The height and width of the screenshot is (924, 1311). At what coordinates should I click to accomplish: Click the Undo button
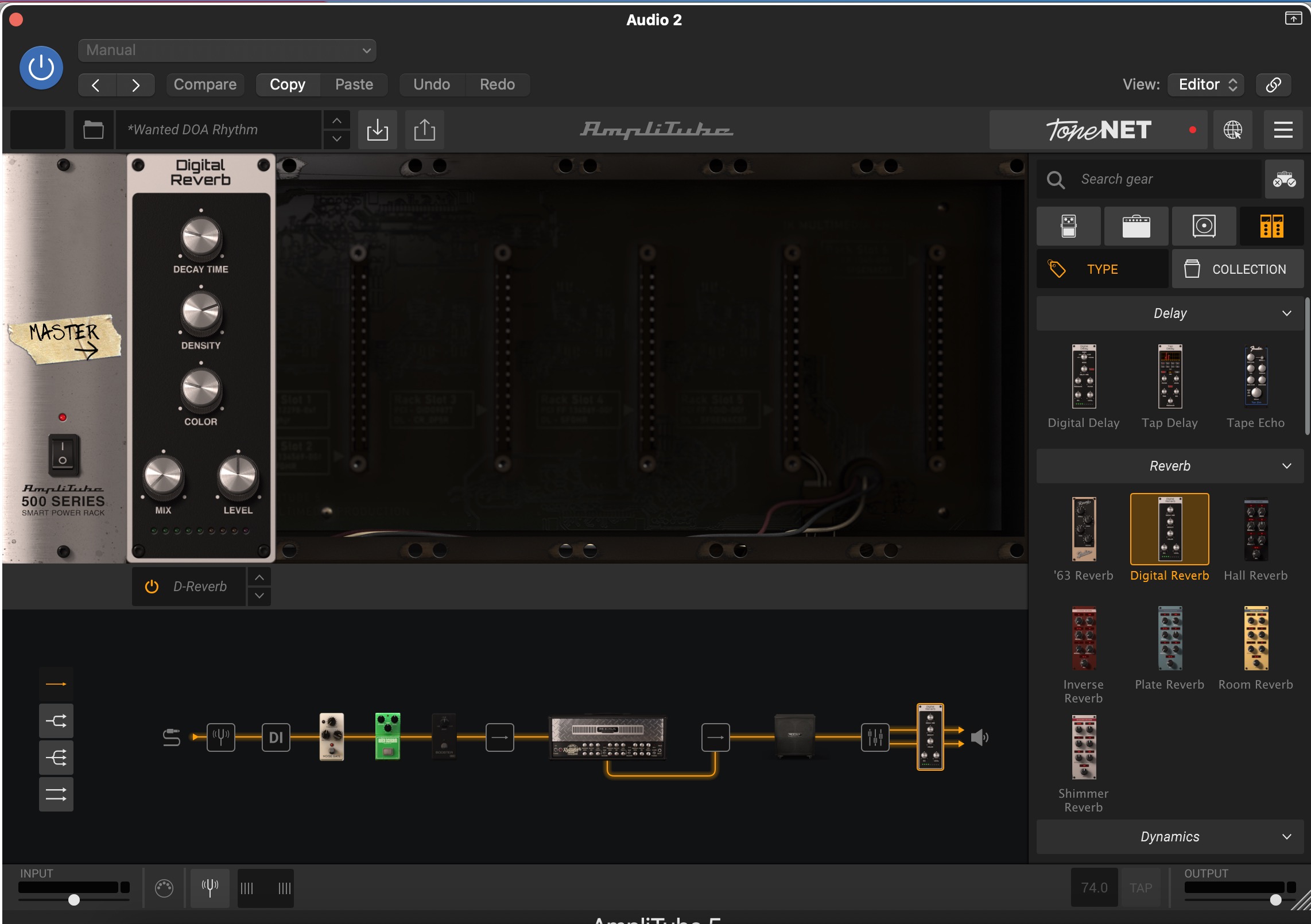(x=432, y=85)
